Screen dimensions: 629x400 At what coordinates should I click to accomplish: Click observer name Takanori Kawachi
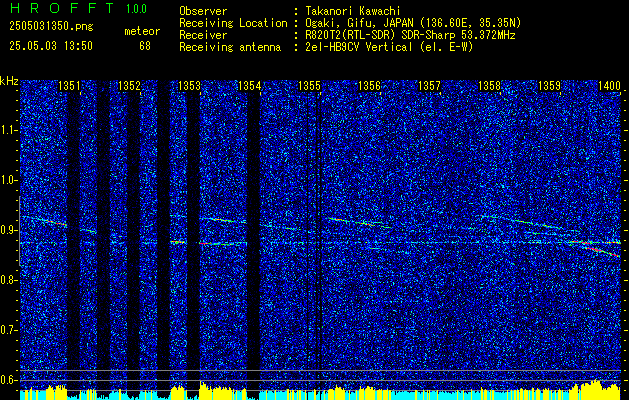(352, 11)
